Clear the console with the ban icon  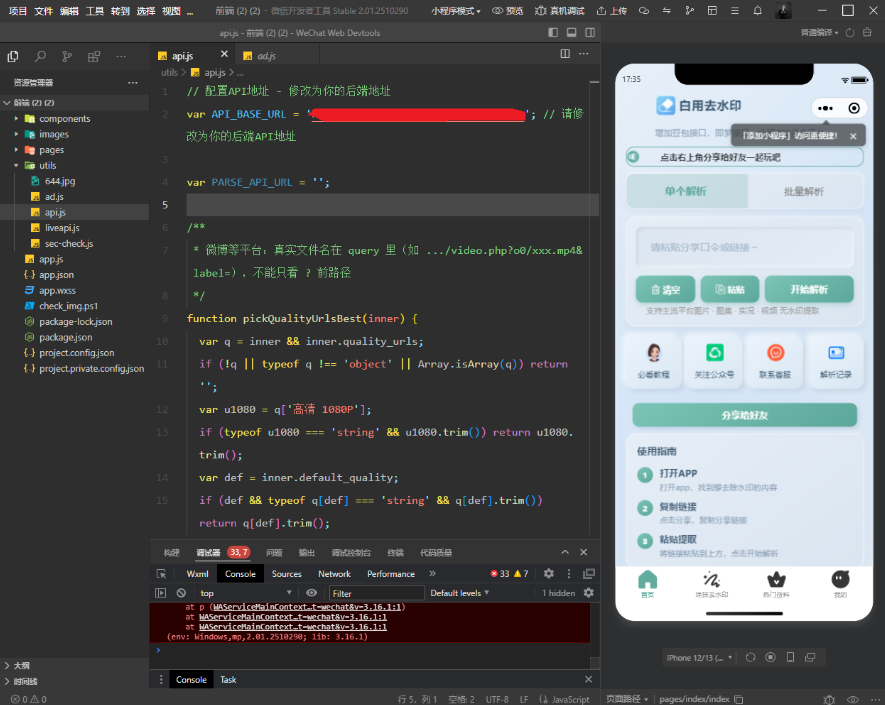[181, 593]
